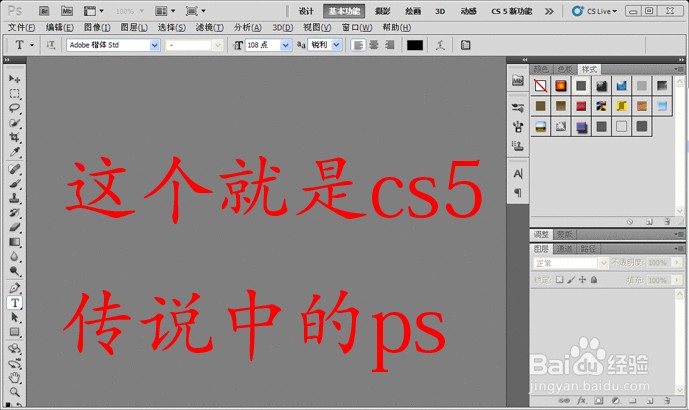Switch to the 色板 tab
The width and height of the screenshot is (689, 410).
point(565,69)
